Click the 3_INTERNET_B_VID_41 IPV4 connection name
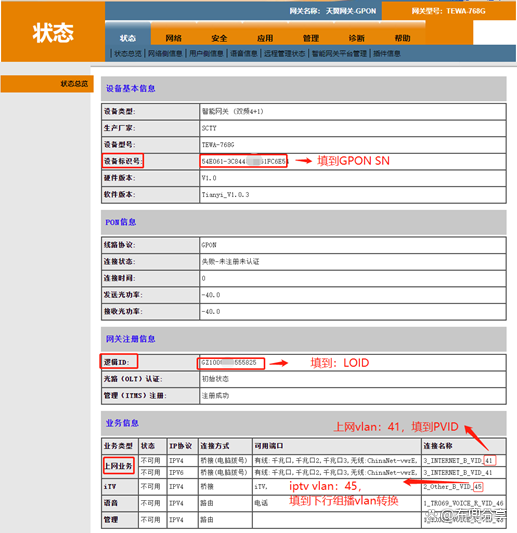This screenshot has width=517, height=533. (458, 461)
